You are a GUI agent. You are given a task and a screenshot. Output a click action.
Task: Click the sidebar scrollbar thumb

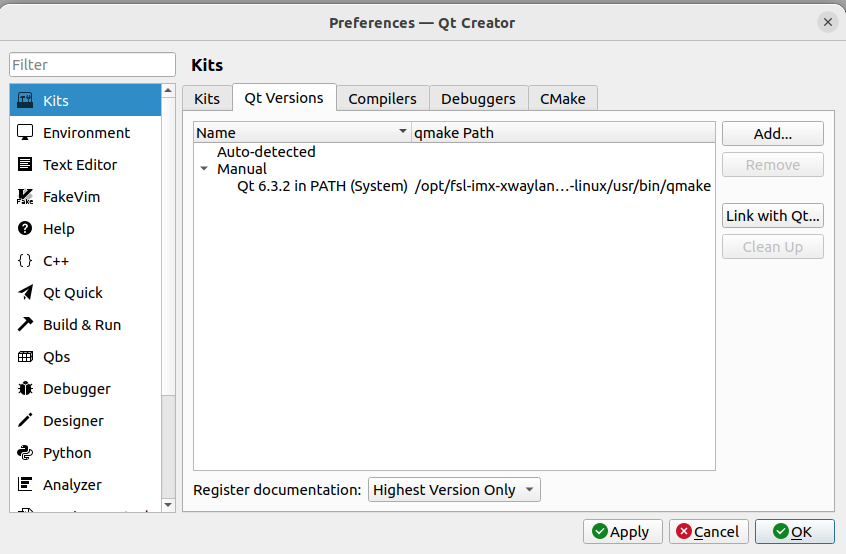(x=168, y=247)
